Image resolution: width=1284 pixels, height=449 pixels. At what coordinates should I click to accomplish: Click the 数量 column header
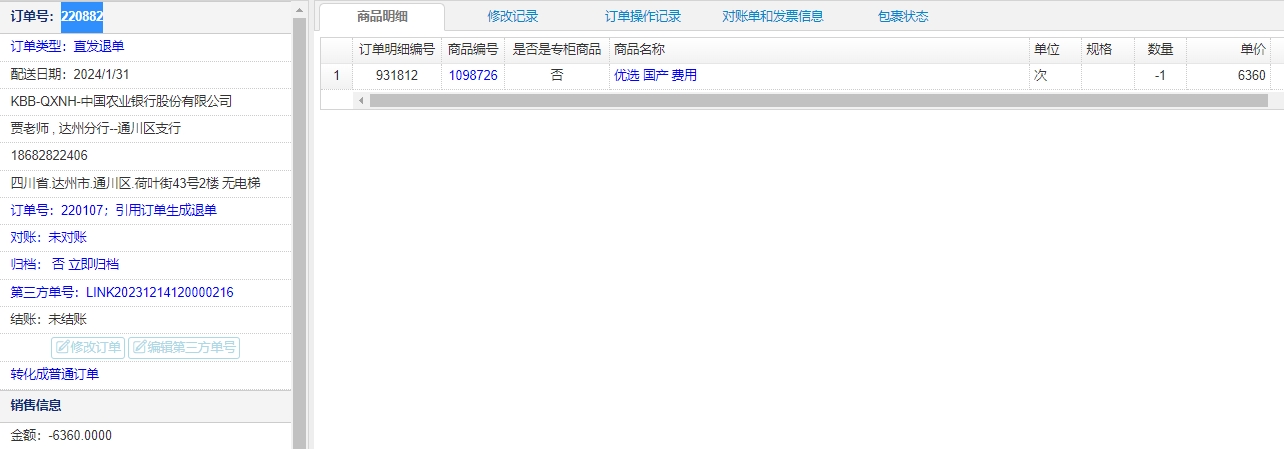point(1160,49)
